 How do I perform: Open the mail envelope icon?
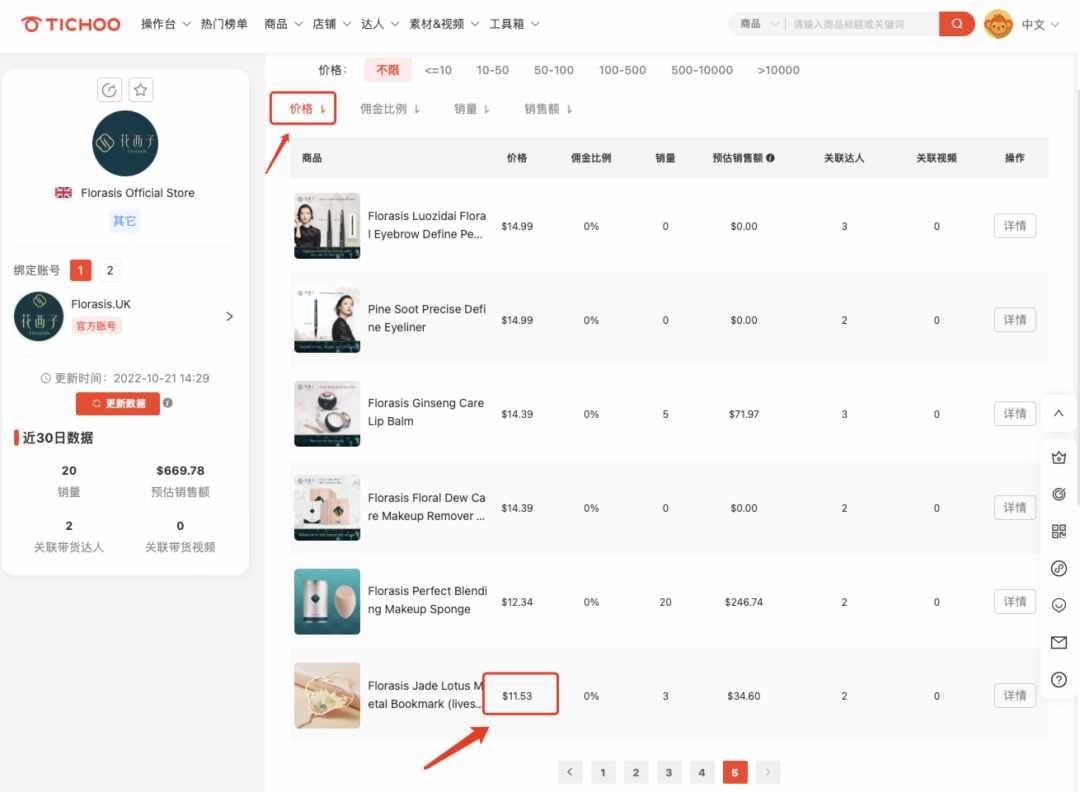point(1059,643)
